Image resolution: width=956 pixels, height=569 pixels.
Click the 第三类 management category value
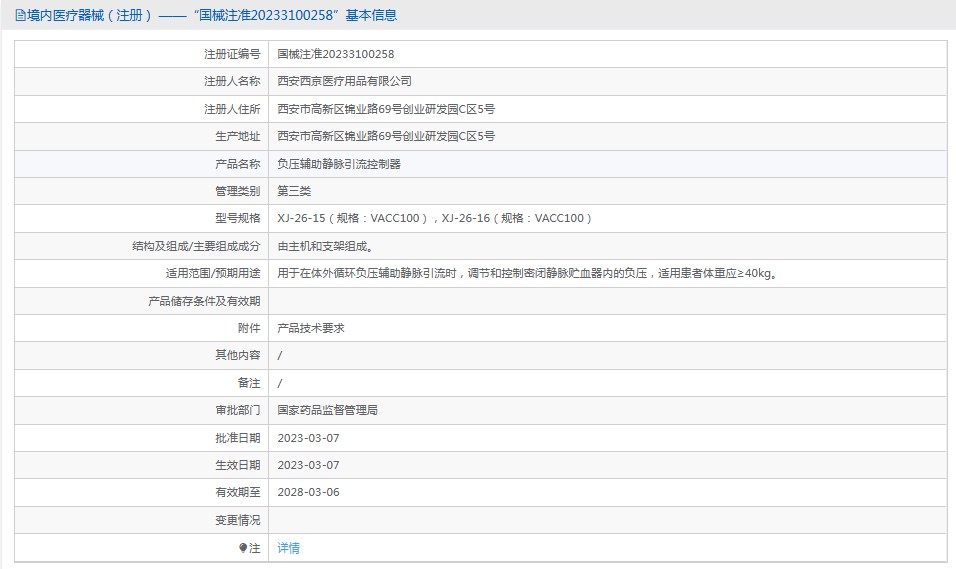294,191
